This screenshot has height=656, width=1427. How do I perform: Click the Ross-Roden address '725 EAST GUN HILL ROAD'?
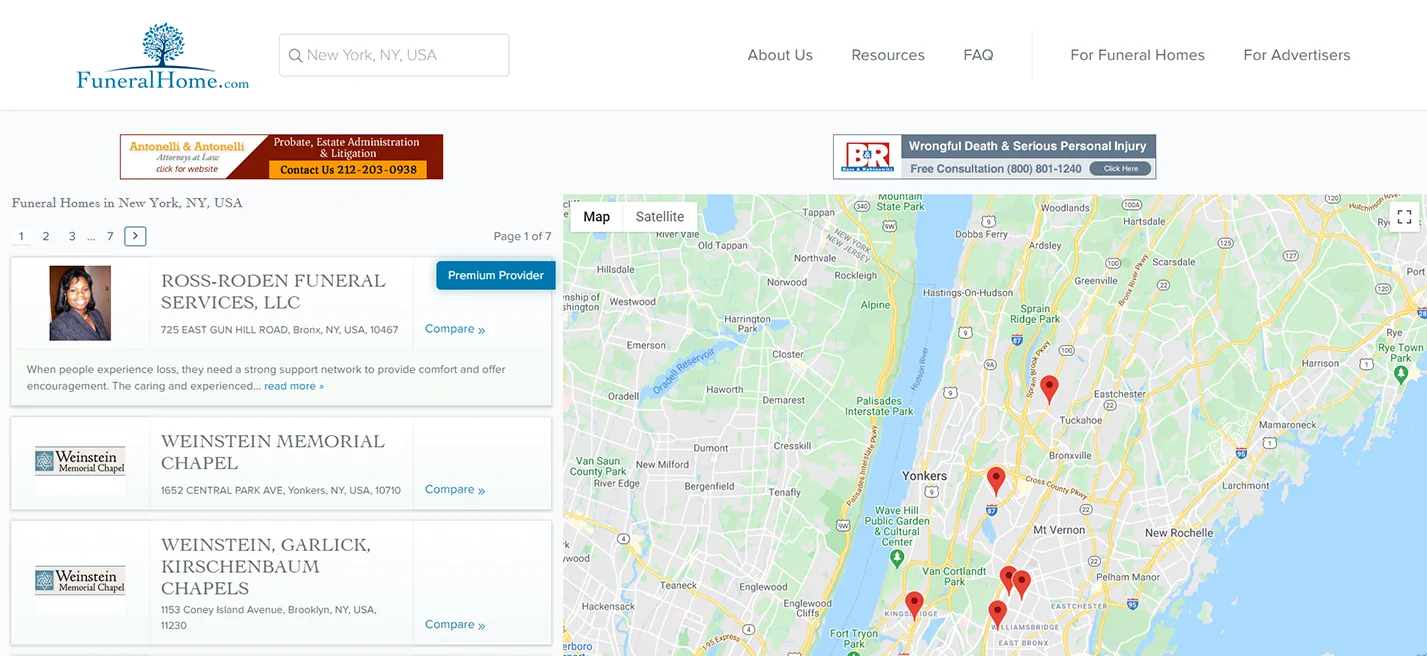click(280, 330)
